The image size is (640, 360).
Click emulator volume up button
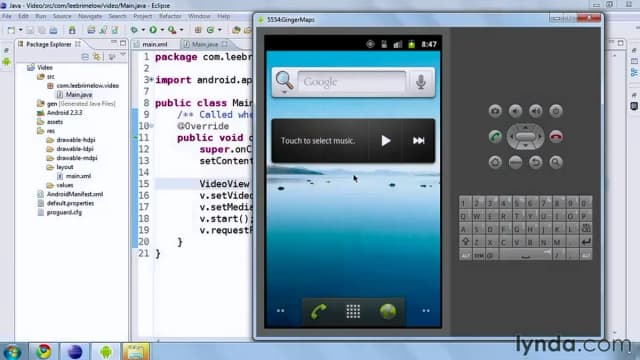point(536,111)
